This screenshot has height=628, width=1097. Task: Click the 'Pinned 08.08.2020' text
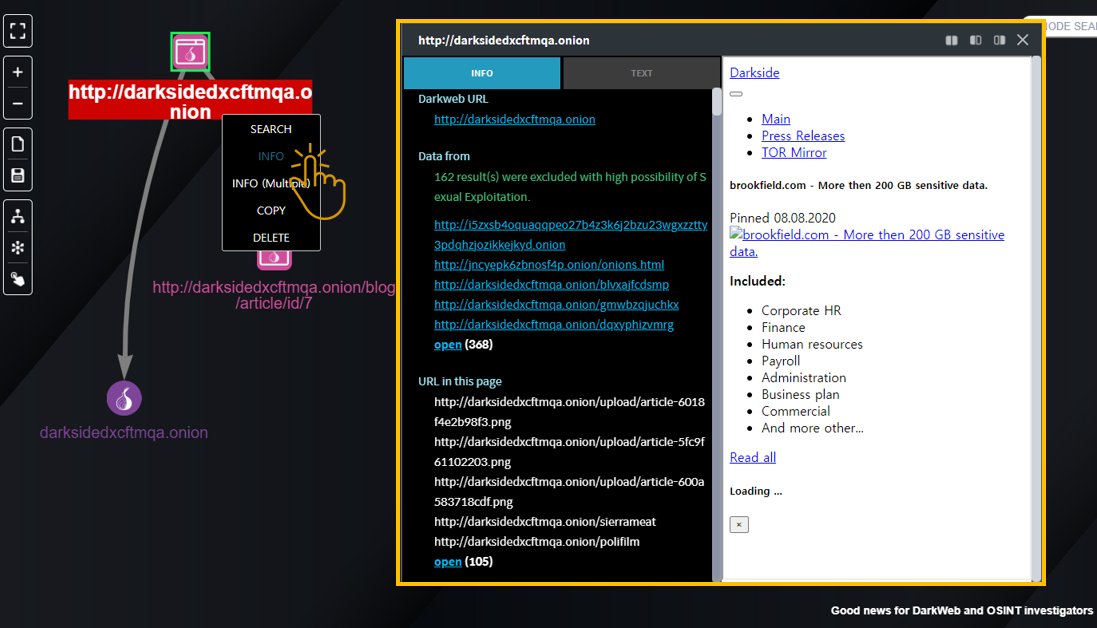(782, 217)
